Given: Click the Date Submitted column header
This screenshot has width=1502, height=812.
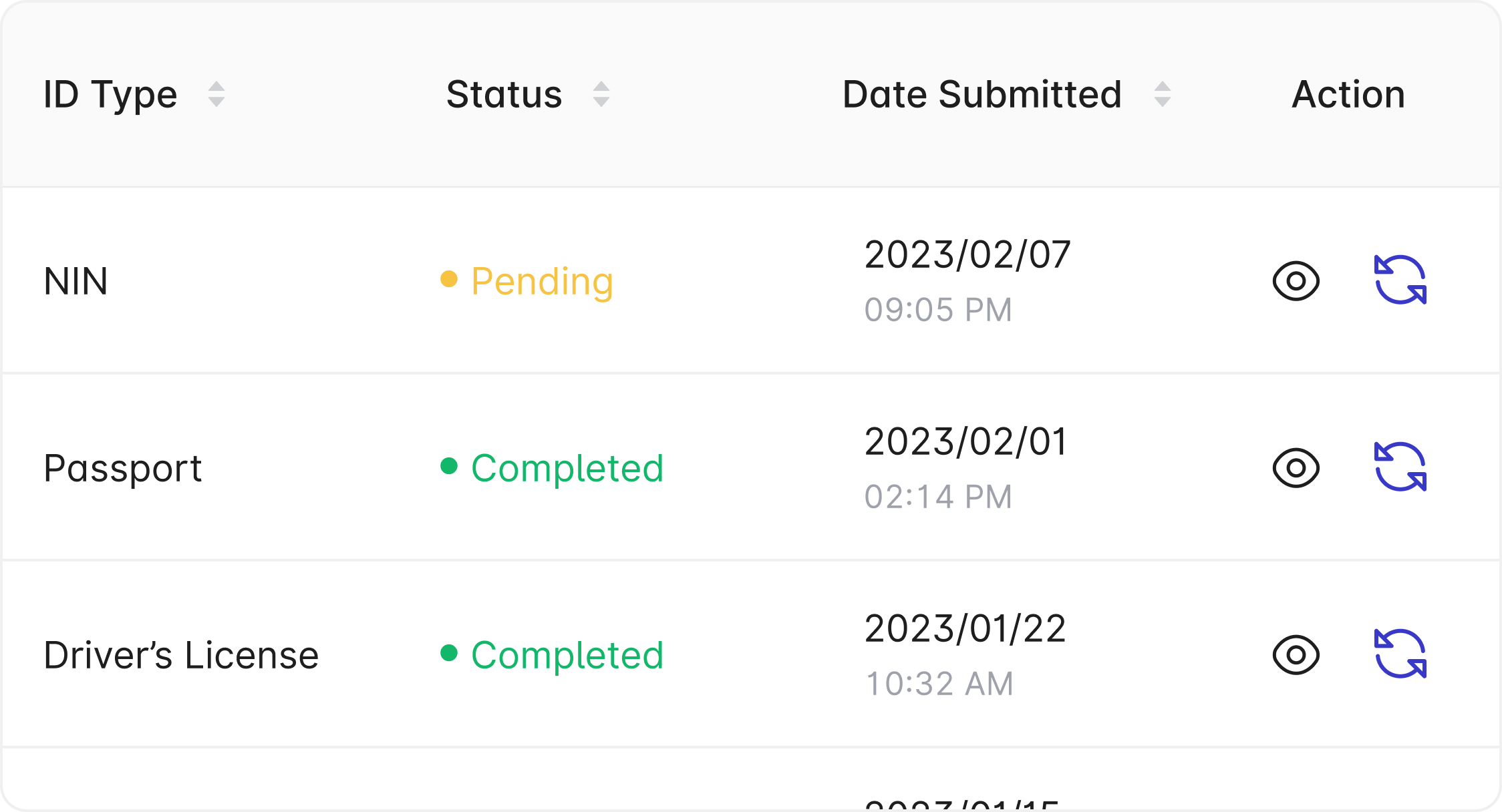Looking at the screenshot, I should pos(982,94).
